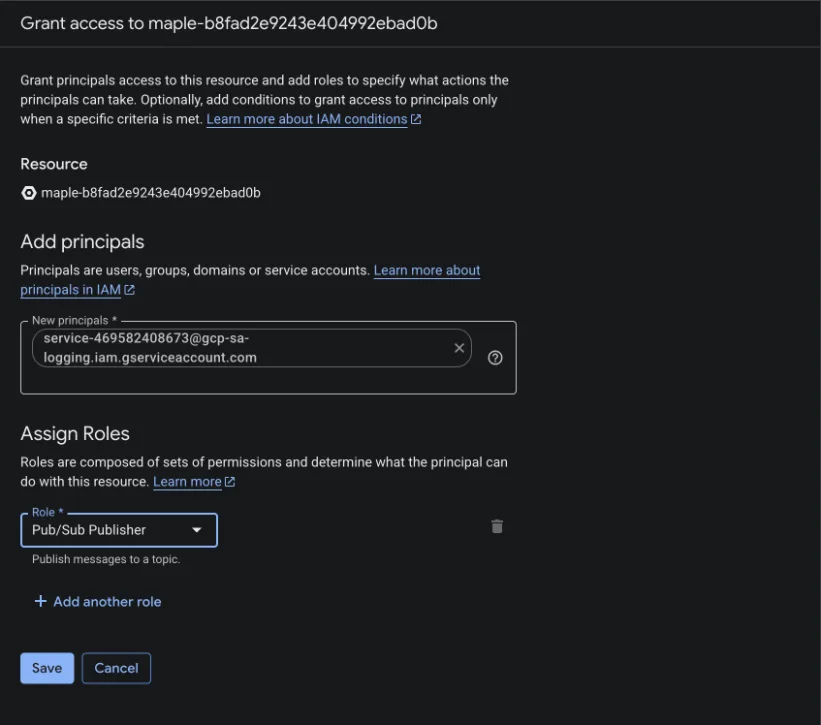Click external link icon after principals in IAM
This screenshot has height=725, width=821.
[x=129, y=290]
